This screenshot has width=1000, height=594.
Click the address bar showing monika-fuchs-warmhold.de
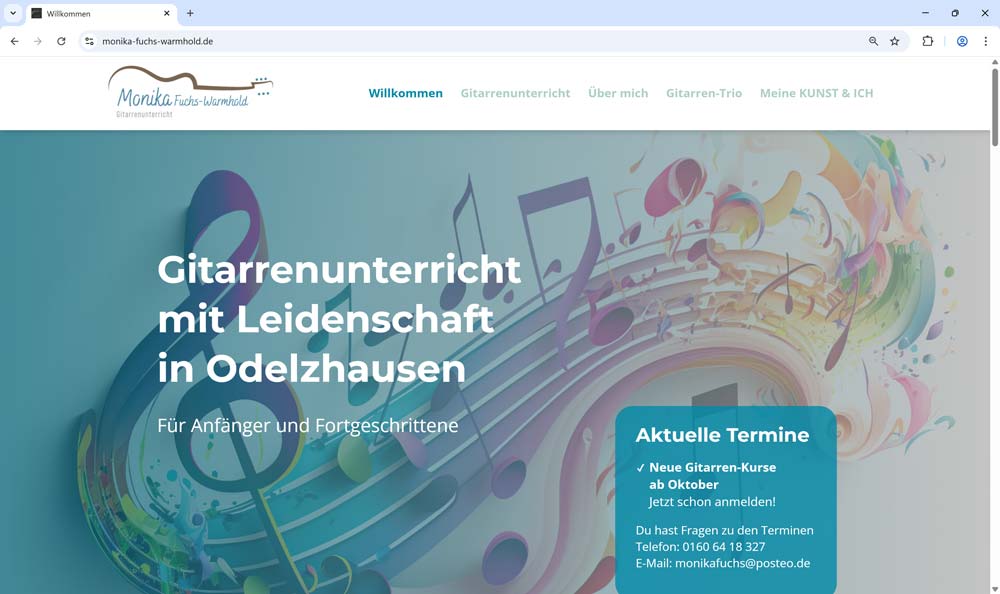pos(472,41)
